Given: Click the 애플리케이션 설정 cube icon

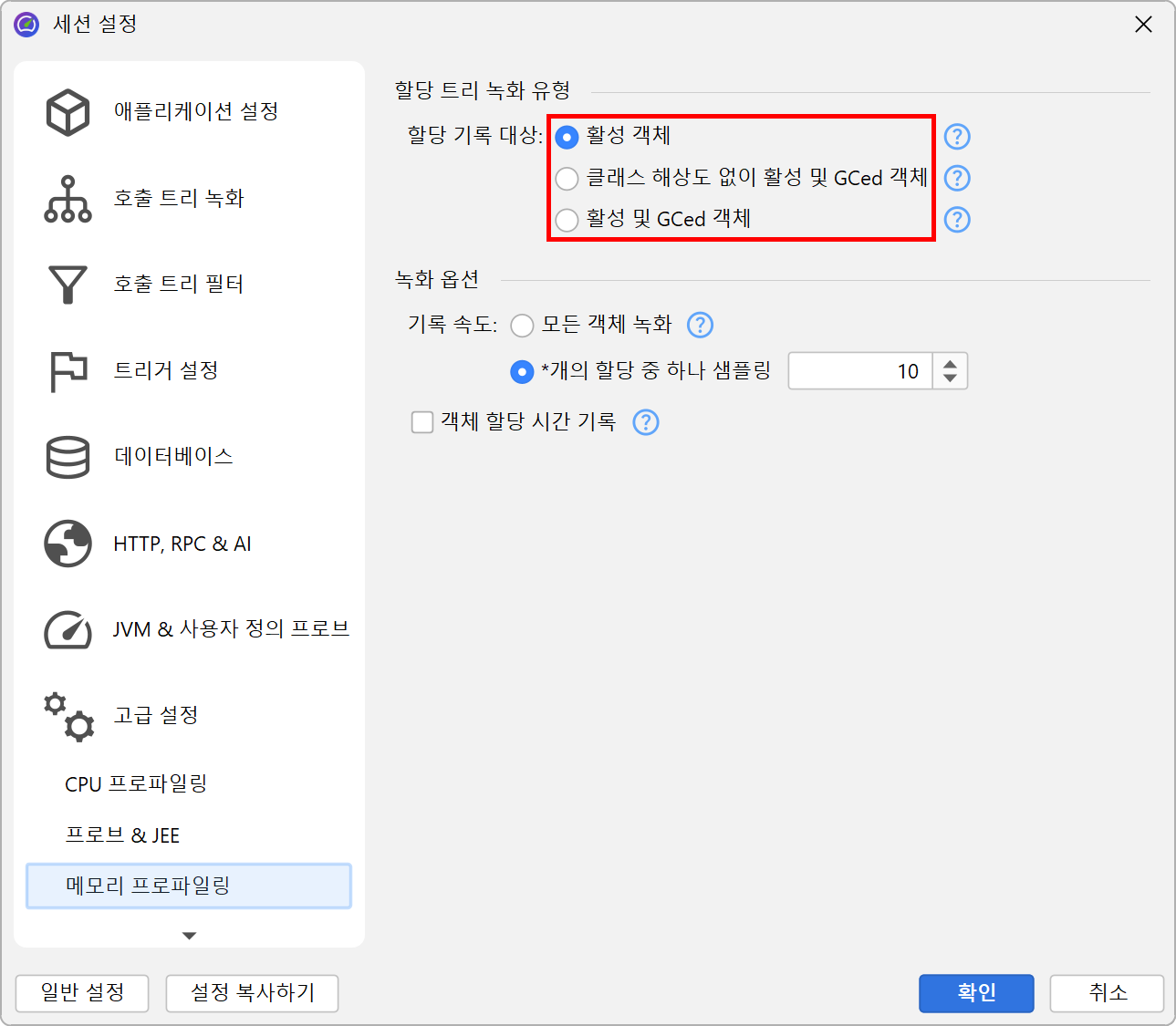Looking at the screenshot, I should pyautogui.click(x=68, y=112).
